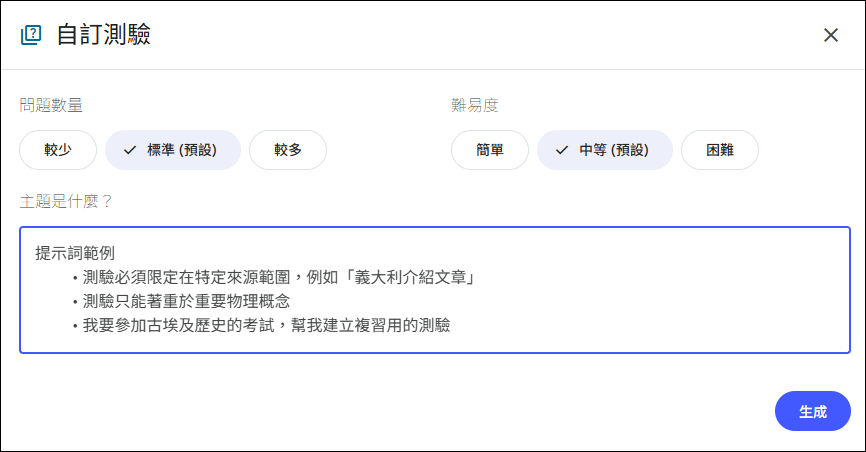Choose the 標準 (預設) question count

[x=173, y=150]
